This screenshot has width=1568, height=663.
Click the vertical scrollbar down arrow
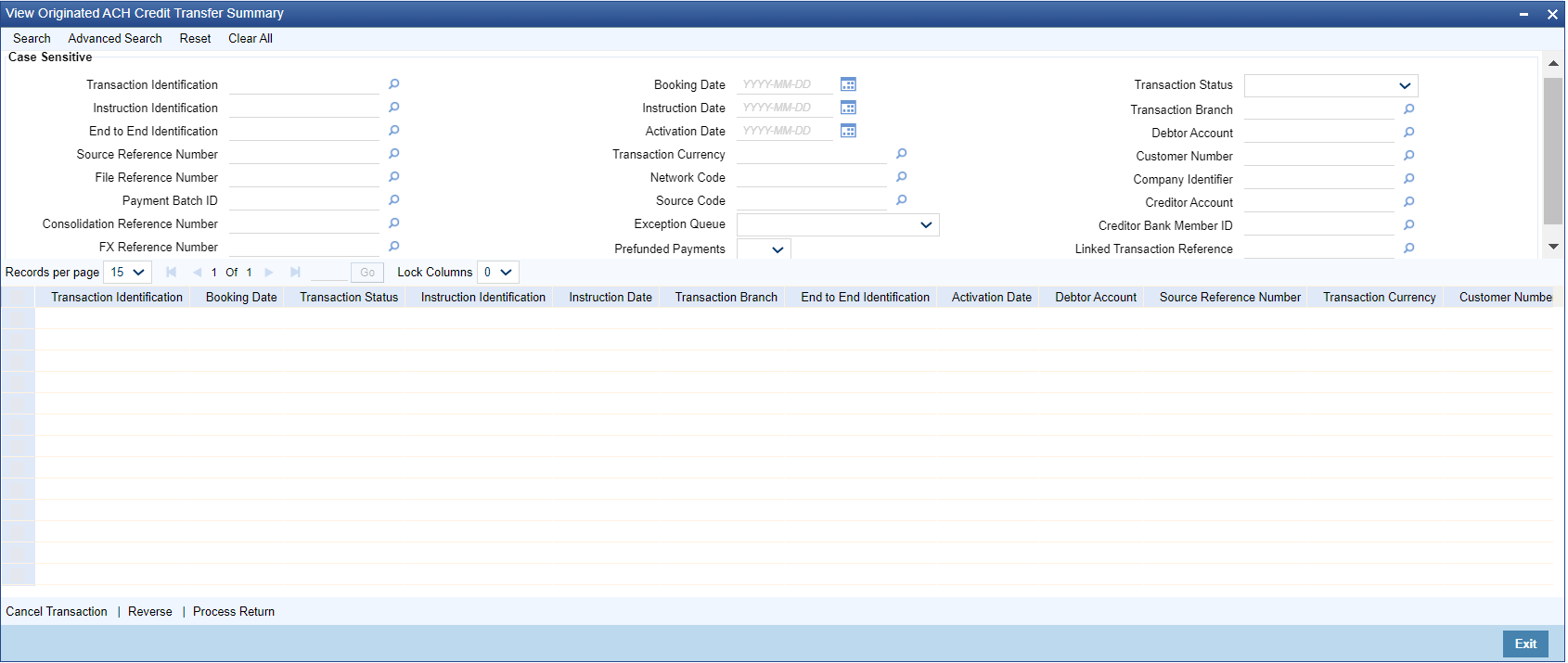[x=1553, y=247]
